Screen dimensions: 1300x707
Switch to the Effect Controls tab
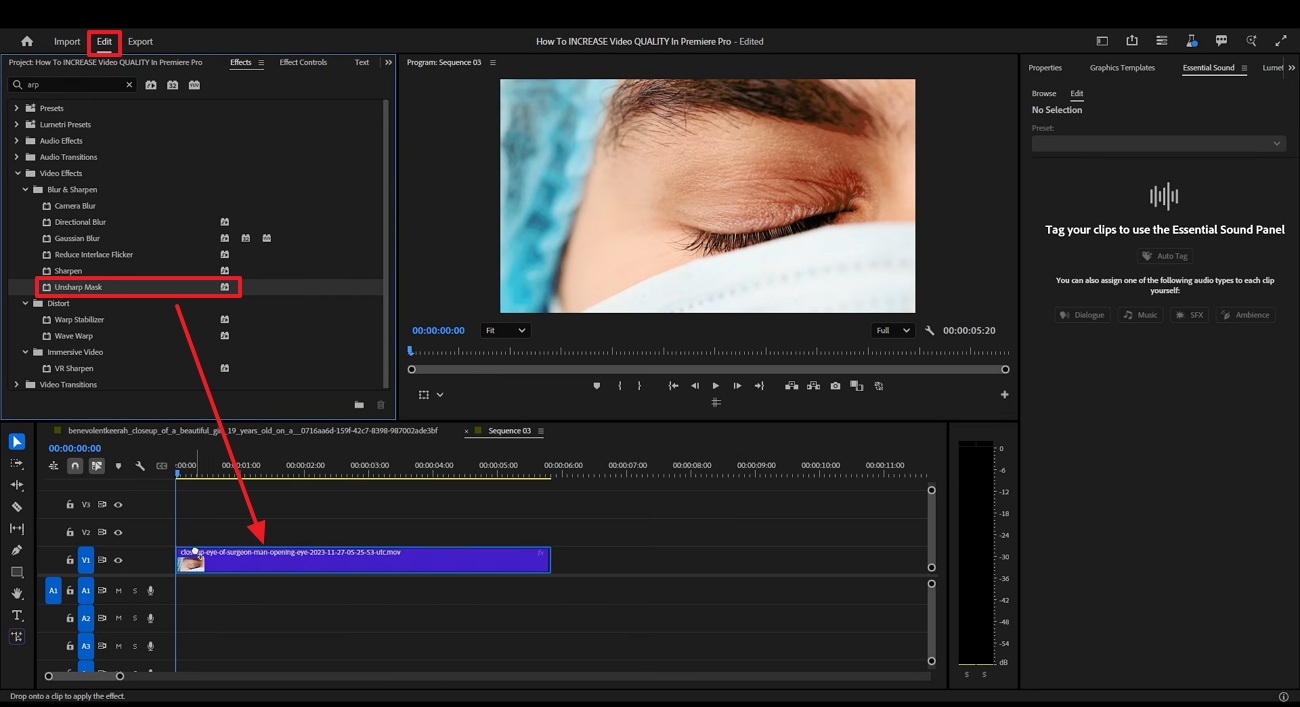coord(303,62)
